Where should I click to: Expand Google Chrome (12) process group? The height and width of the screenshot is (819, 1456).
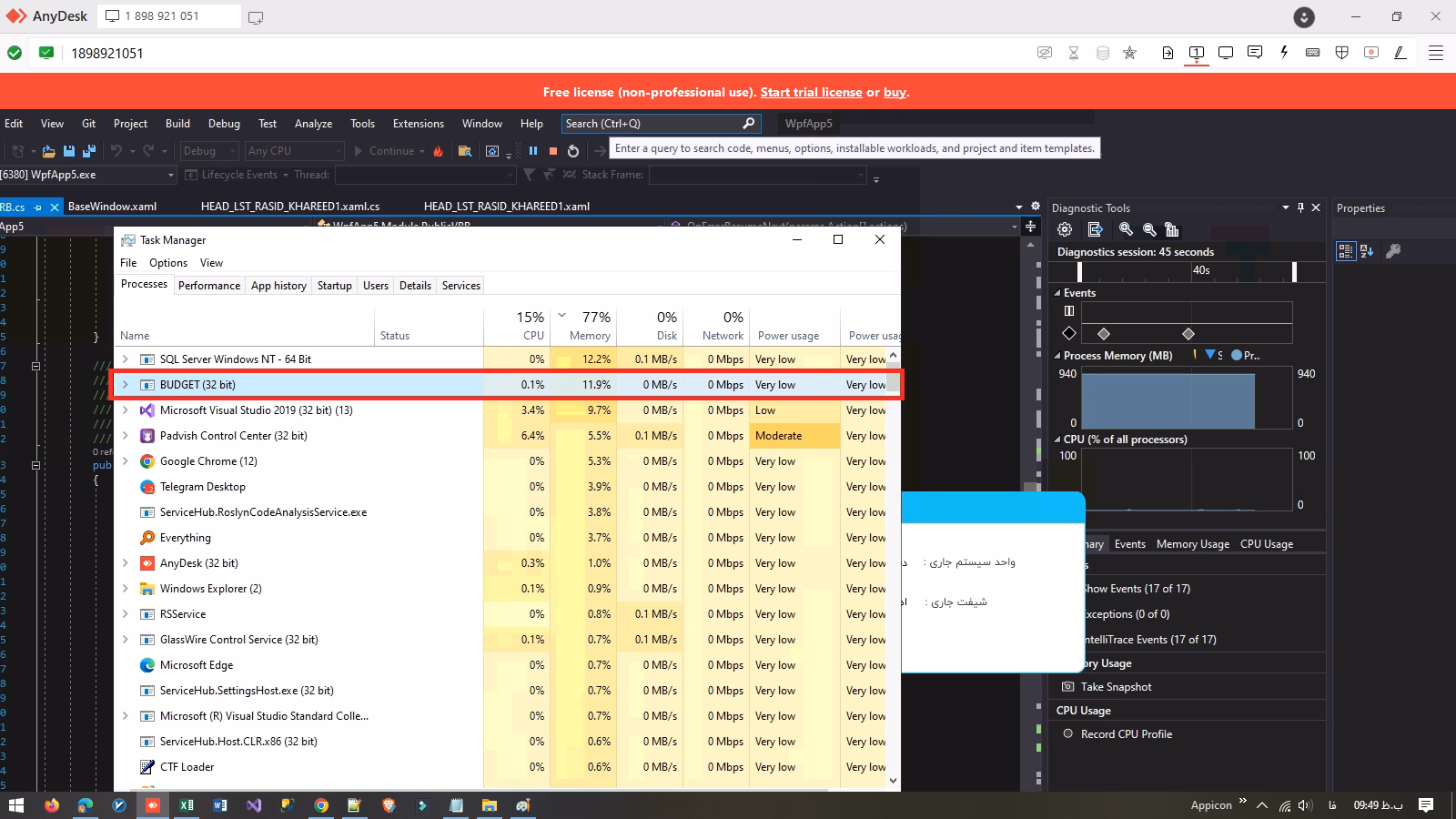click(x=126, y=461)
